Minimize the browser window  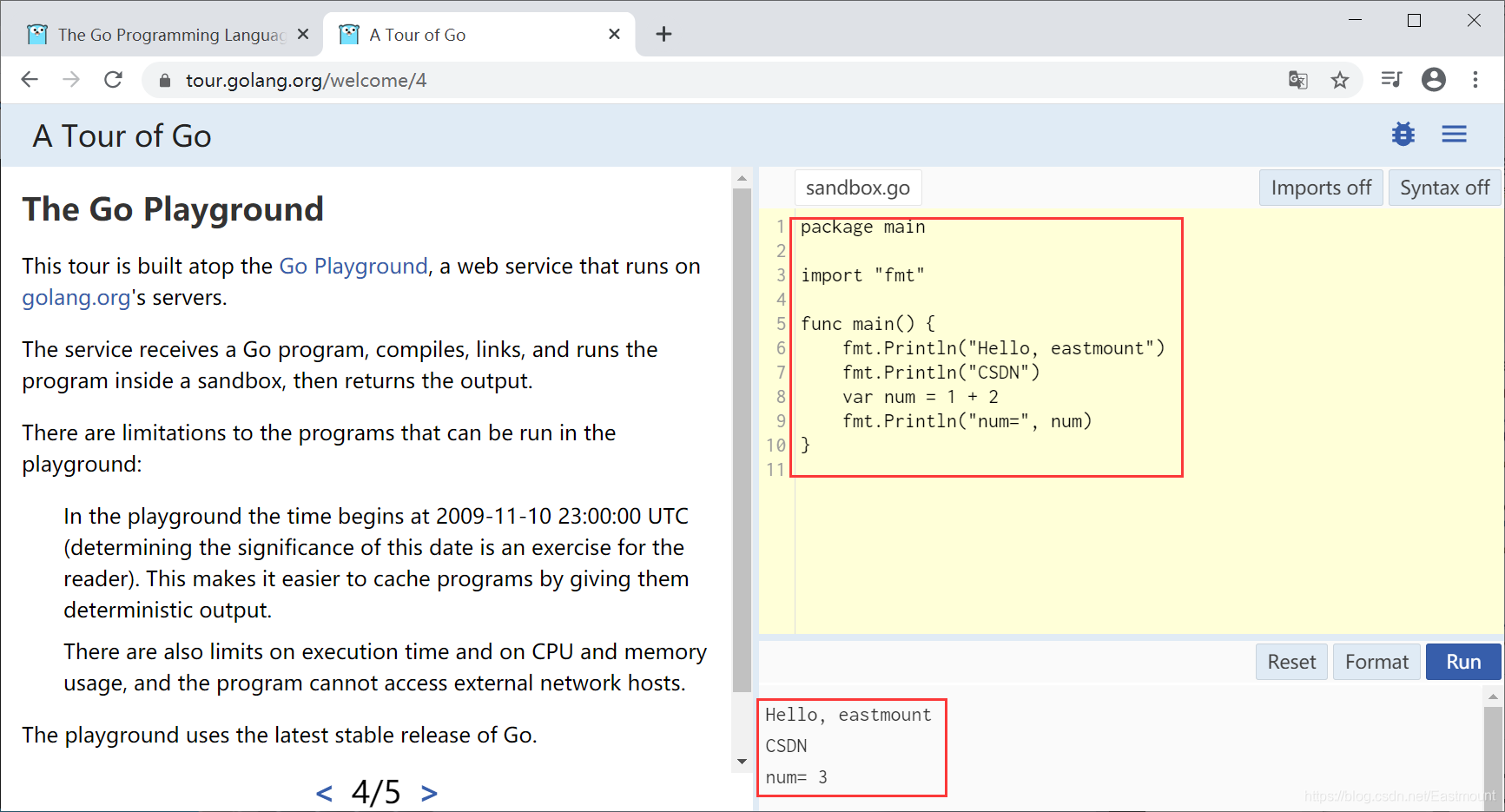click(1355, 20)
